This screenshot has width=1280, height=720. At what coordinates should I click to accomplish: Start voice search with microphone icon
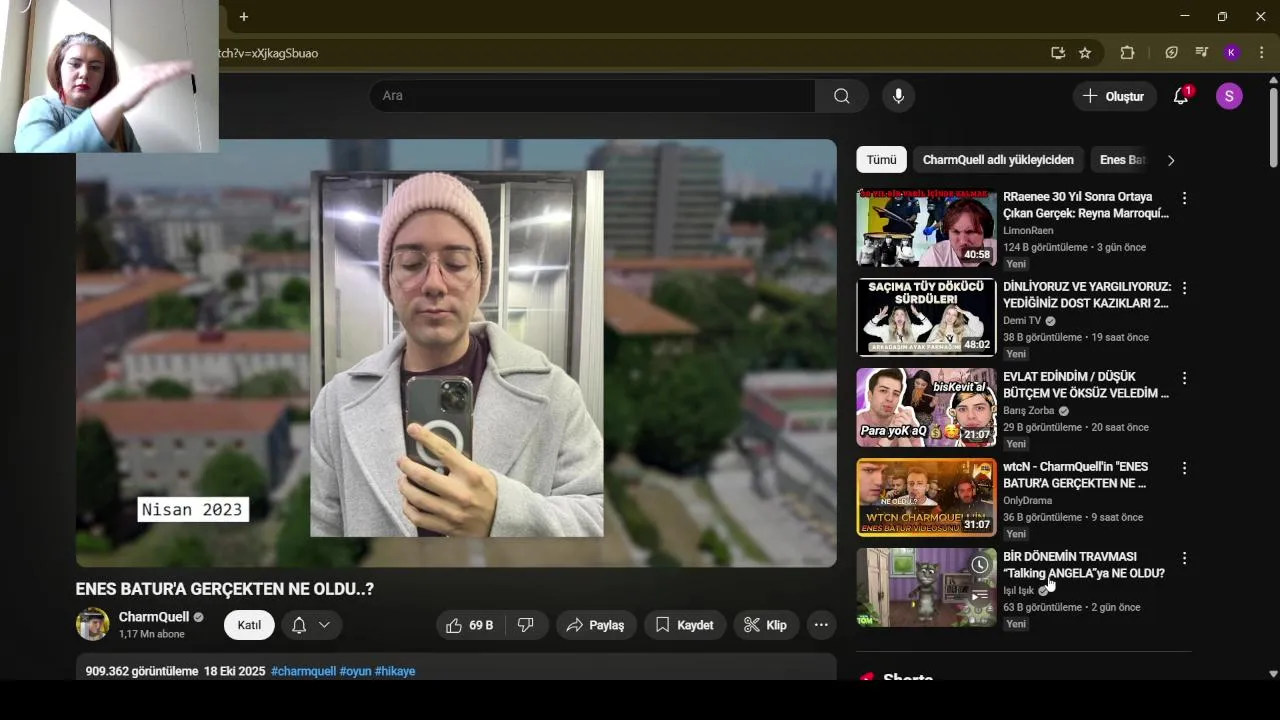(898, 96)
